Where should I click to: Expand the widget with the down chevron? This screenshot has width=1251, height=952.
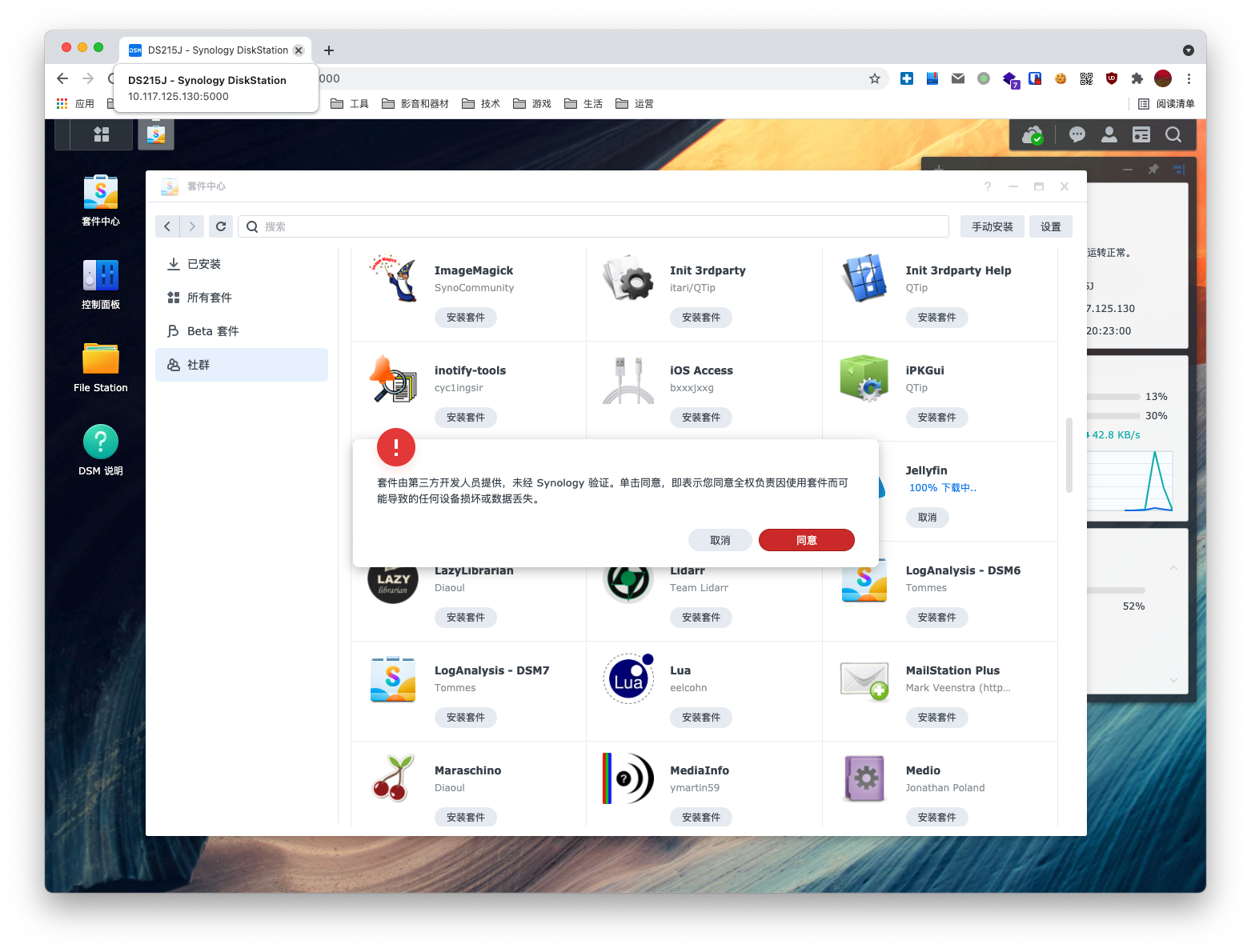(1173, 680)
